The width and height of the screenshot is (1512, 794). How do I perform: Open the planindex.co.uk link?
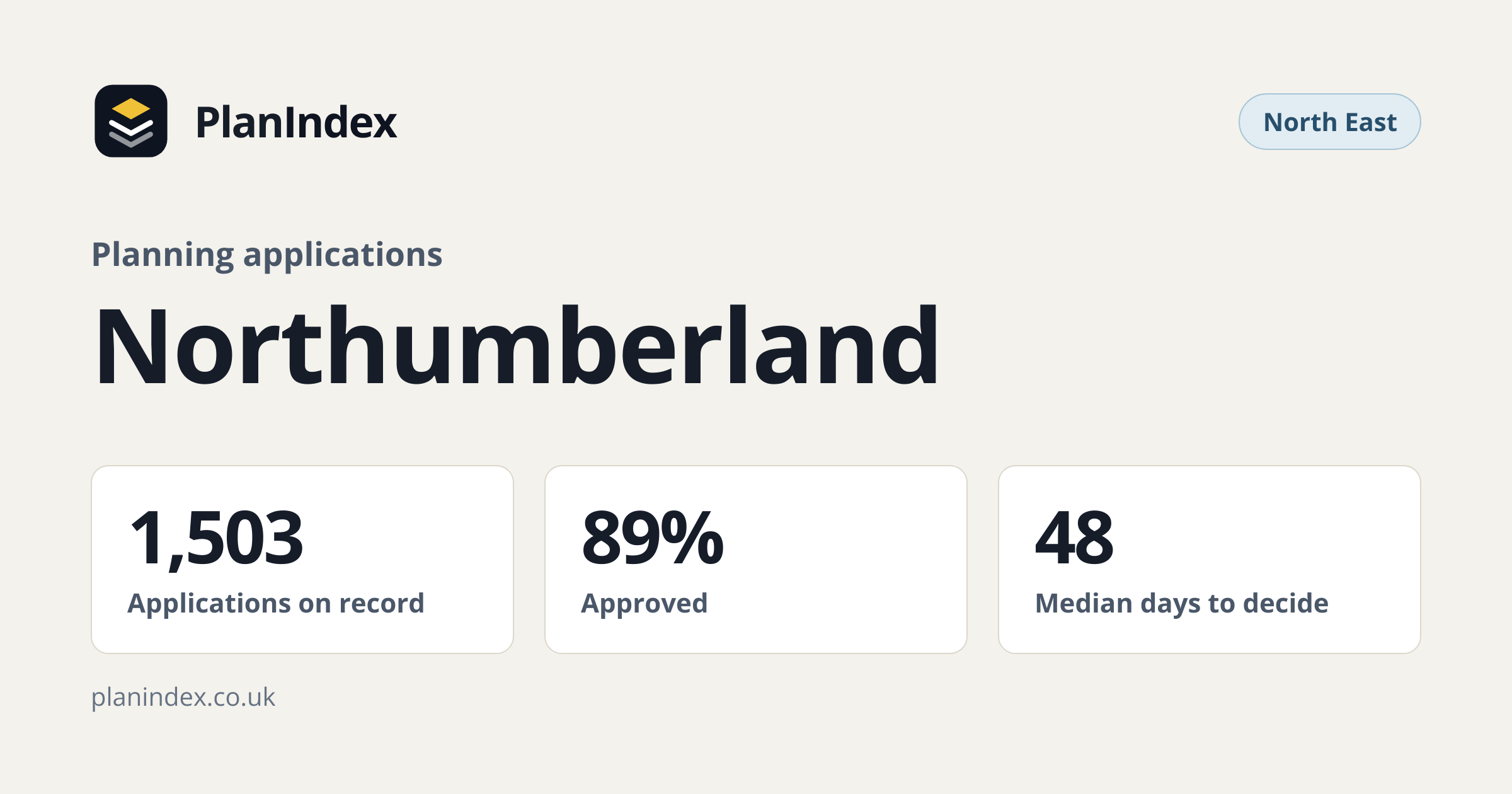[x=183, y=698]
